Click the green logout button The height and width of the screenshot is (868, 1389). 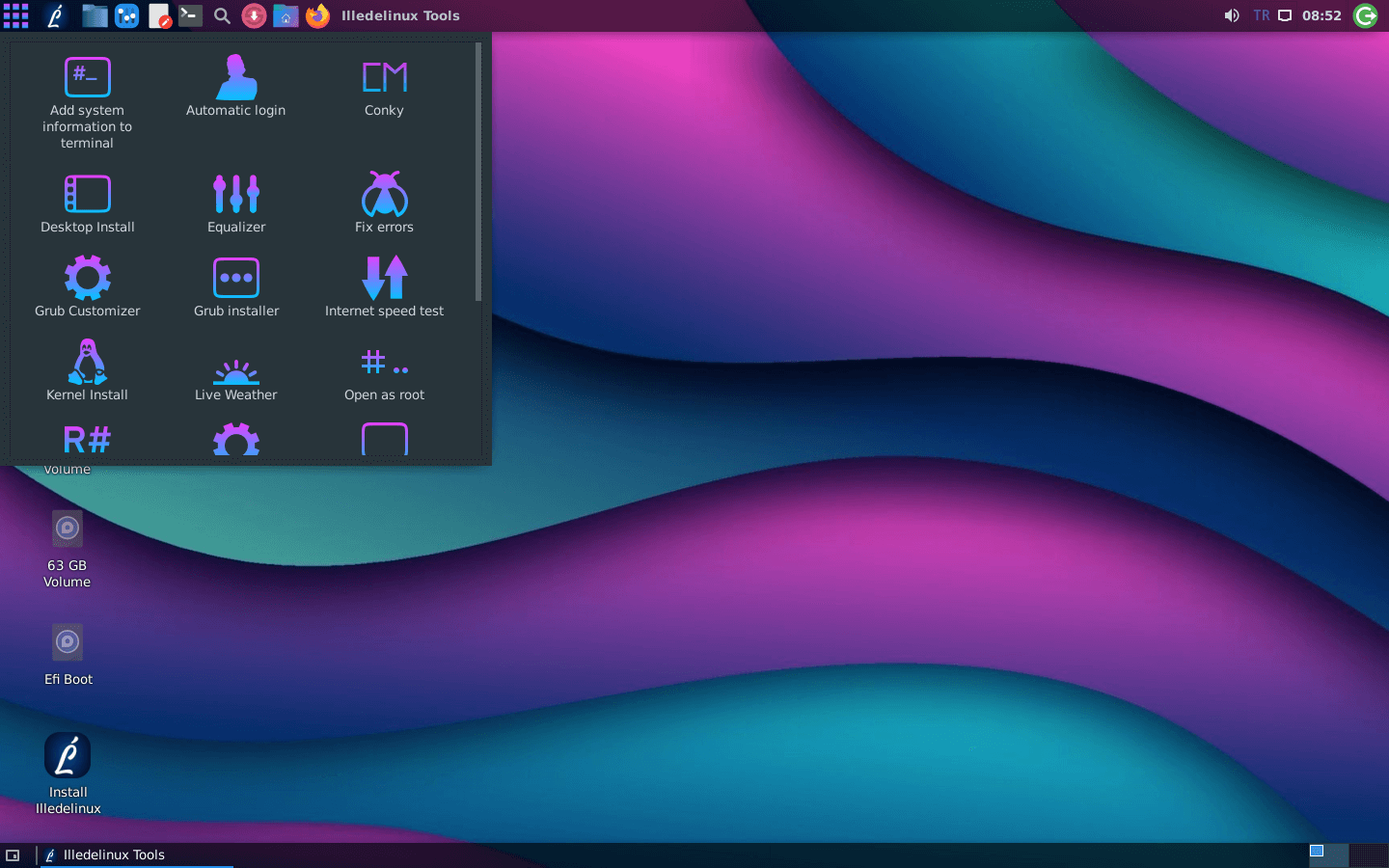pos(1365,15)
